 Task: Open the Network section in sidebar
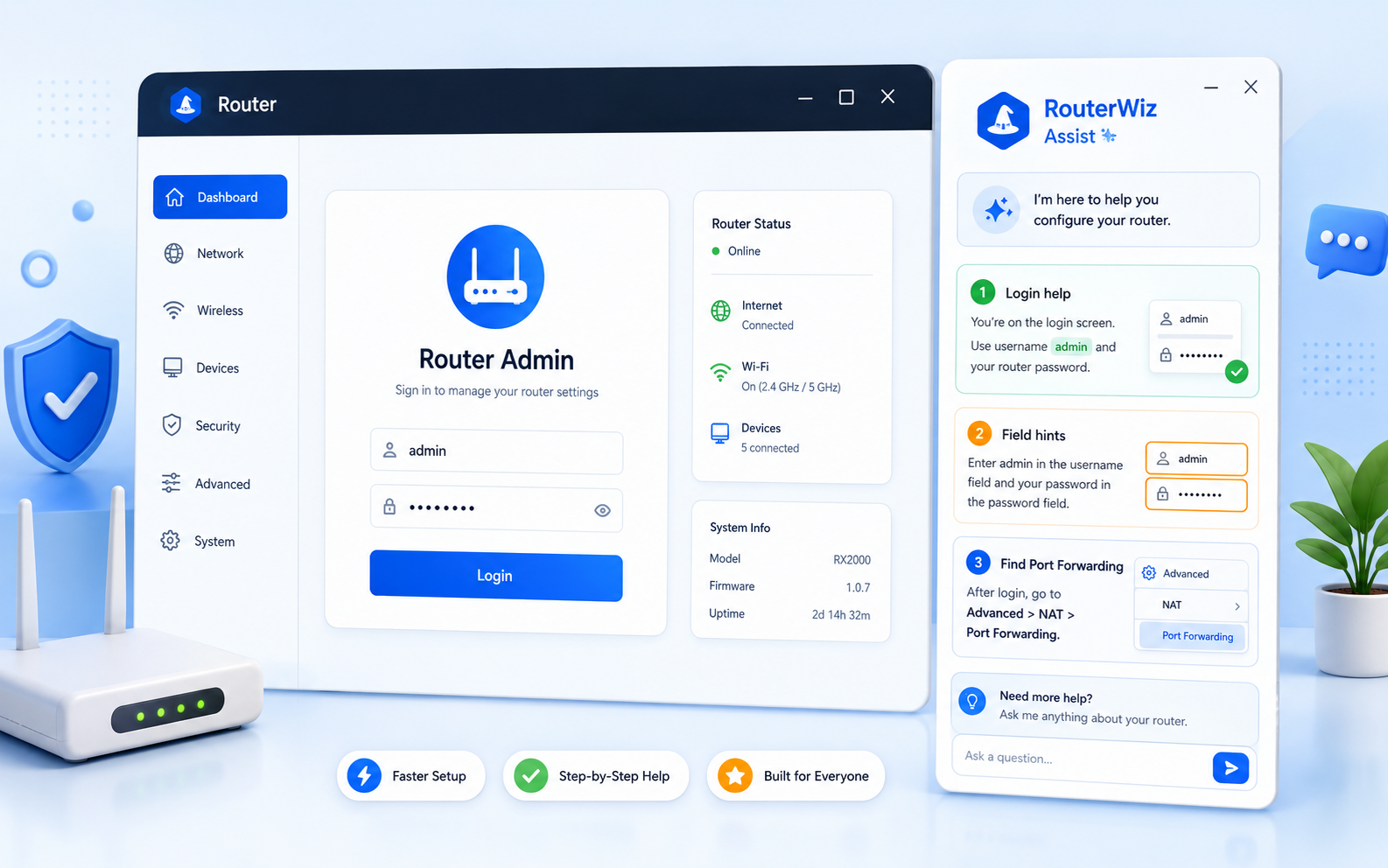[x=220, y=254]
